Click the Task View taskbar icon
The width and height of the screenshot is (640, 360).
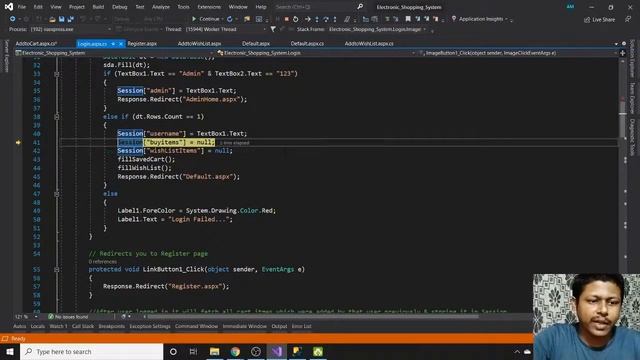click(193, 351)
